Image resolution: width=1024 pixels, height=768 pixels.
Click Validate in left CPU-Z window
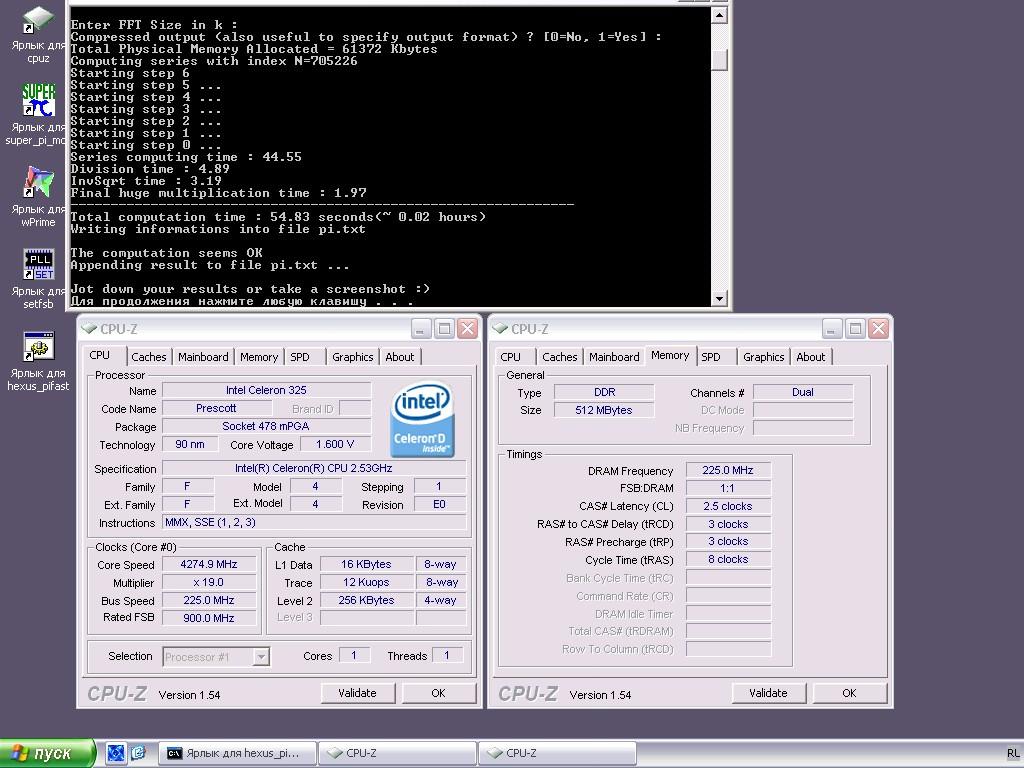tap(357, 693)
